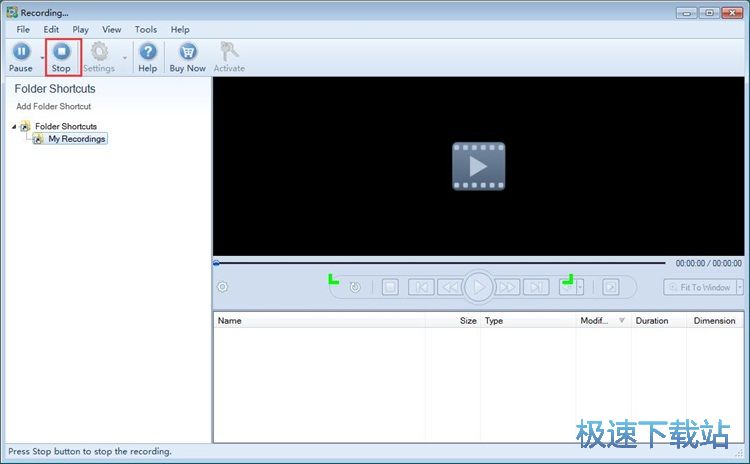Image resolution: width=750 pixels, height=464 pixels.
Task: Collapse the Folder Shortcuts tree node
Action: click(x=14, y=127)
